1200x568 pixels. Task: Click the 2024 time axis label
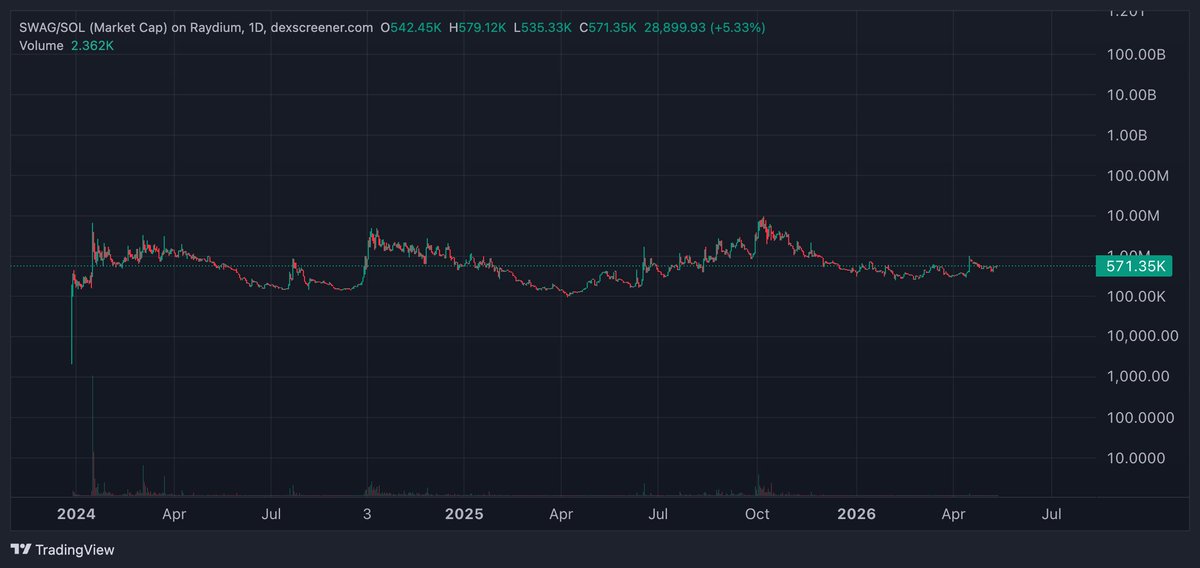point(76,515)
